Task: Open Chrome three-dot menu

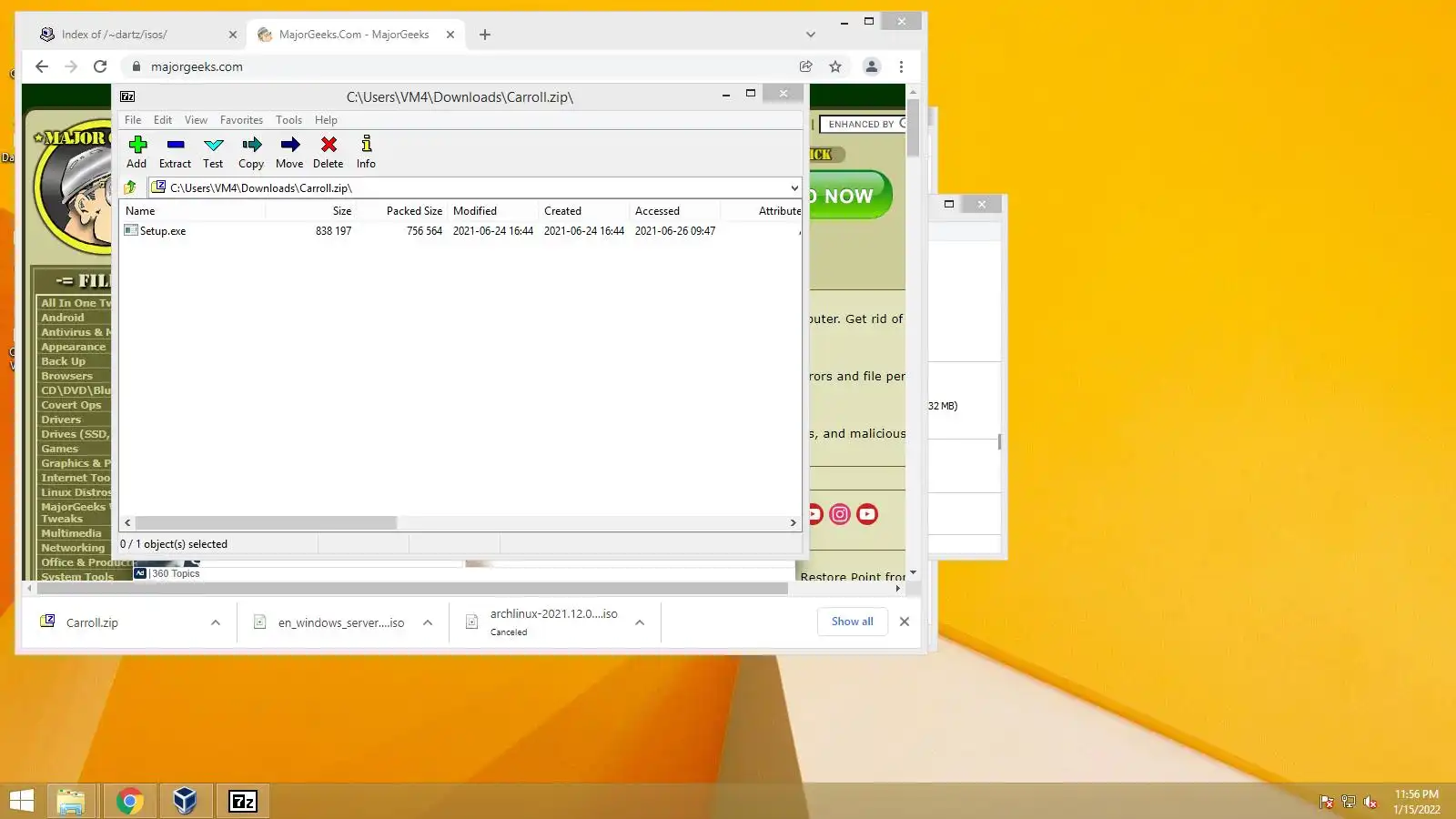Action: pos(901,66)
